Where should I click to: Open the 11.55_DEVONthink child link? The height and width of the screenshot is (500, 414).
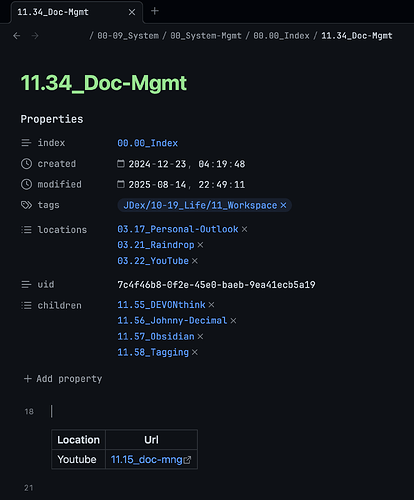[x=161, y=305]
